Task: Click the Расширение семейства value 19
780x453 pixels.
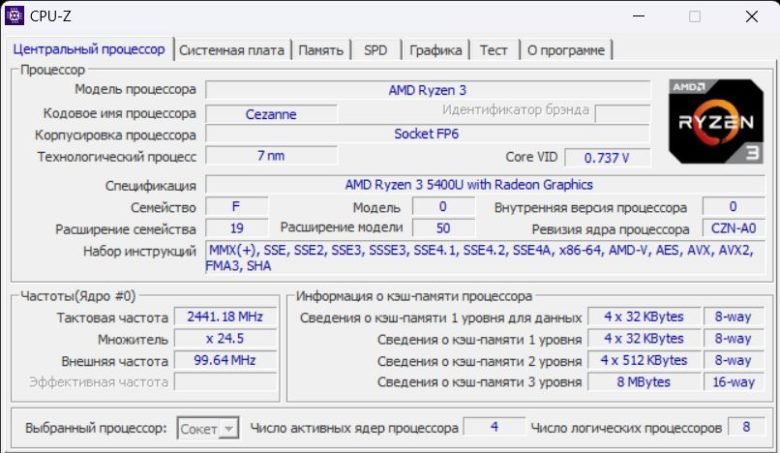Action: pyautogui.click(x=236, y=228)
